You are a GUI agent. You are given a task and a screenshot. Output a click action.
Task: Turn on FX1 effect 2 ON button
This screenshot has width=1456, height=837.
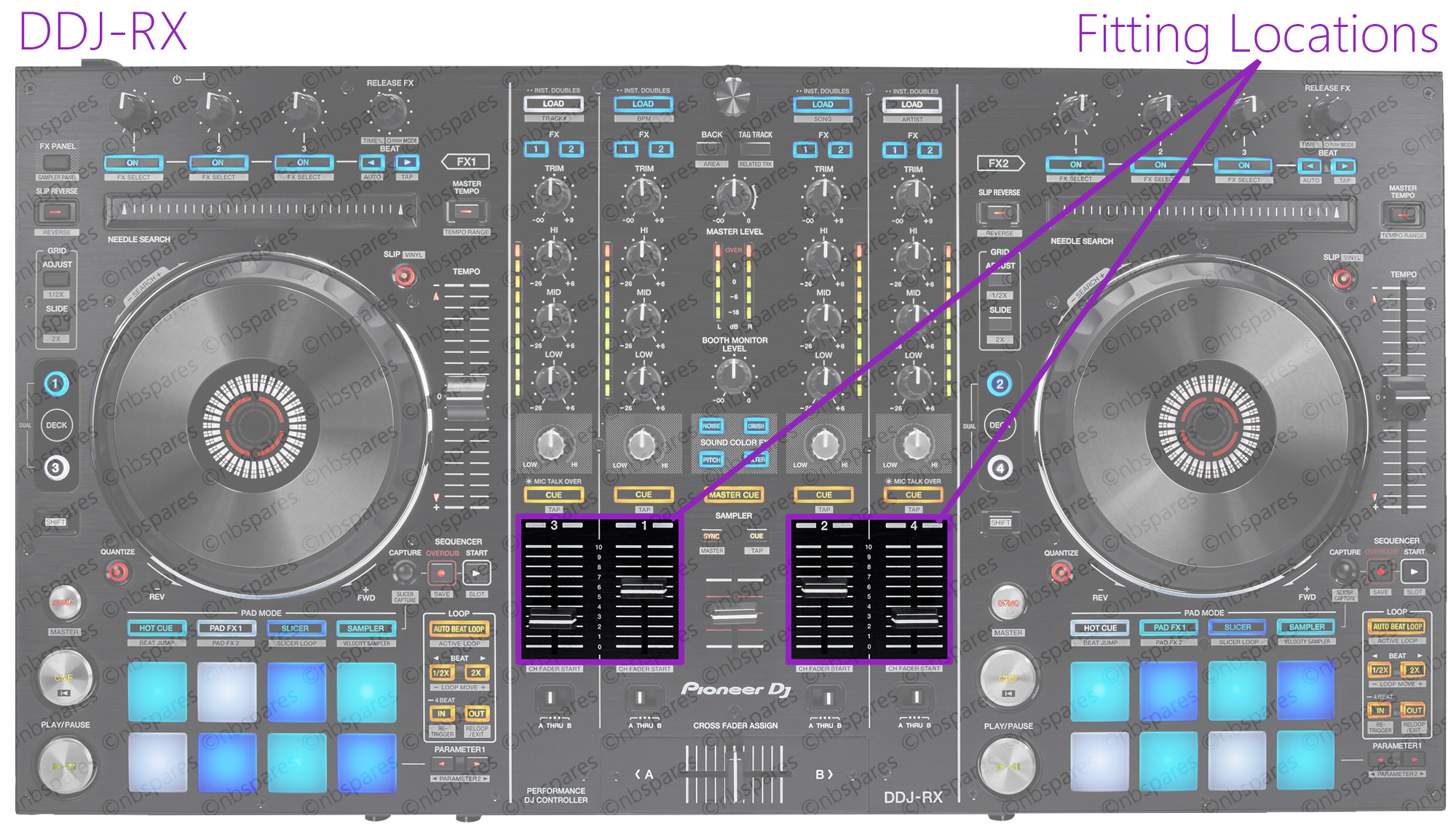(218, 162)
